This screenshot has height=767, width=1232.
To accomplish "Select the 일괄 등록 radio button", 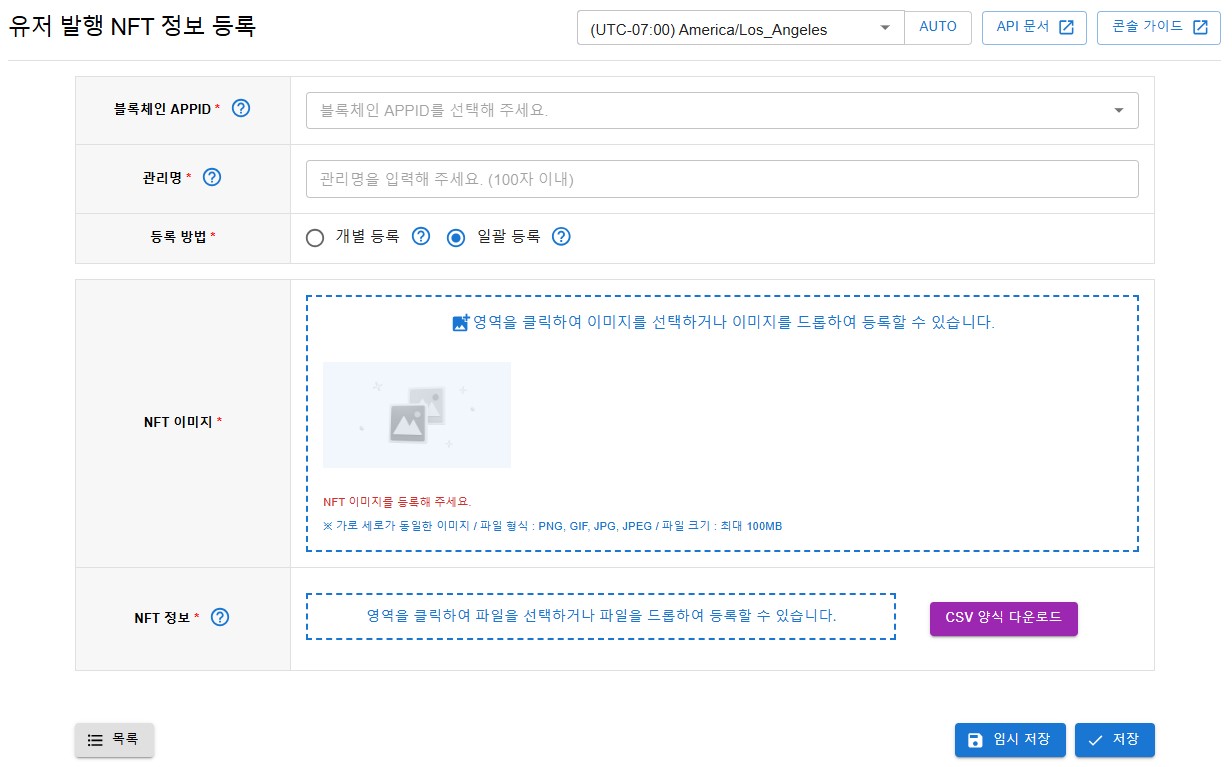I will 456,238.
